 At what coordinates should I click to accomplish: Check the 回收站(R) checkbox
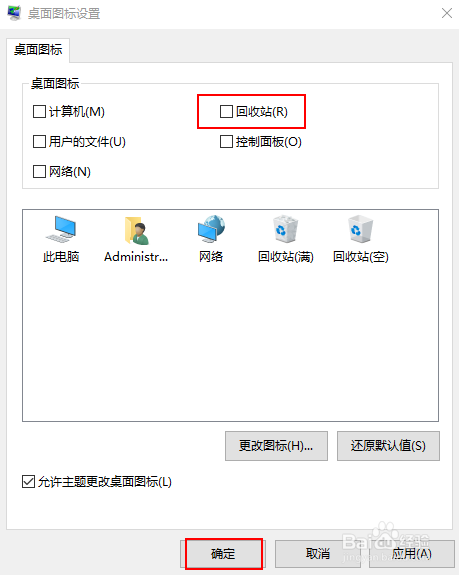coord(226,111)
